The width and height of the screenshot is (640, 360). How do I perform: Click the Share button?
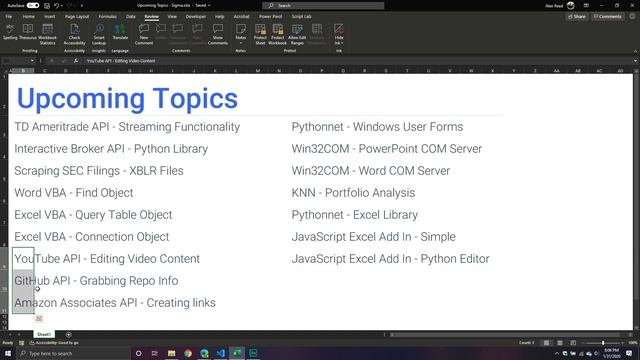coord(577,17)
